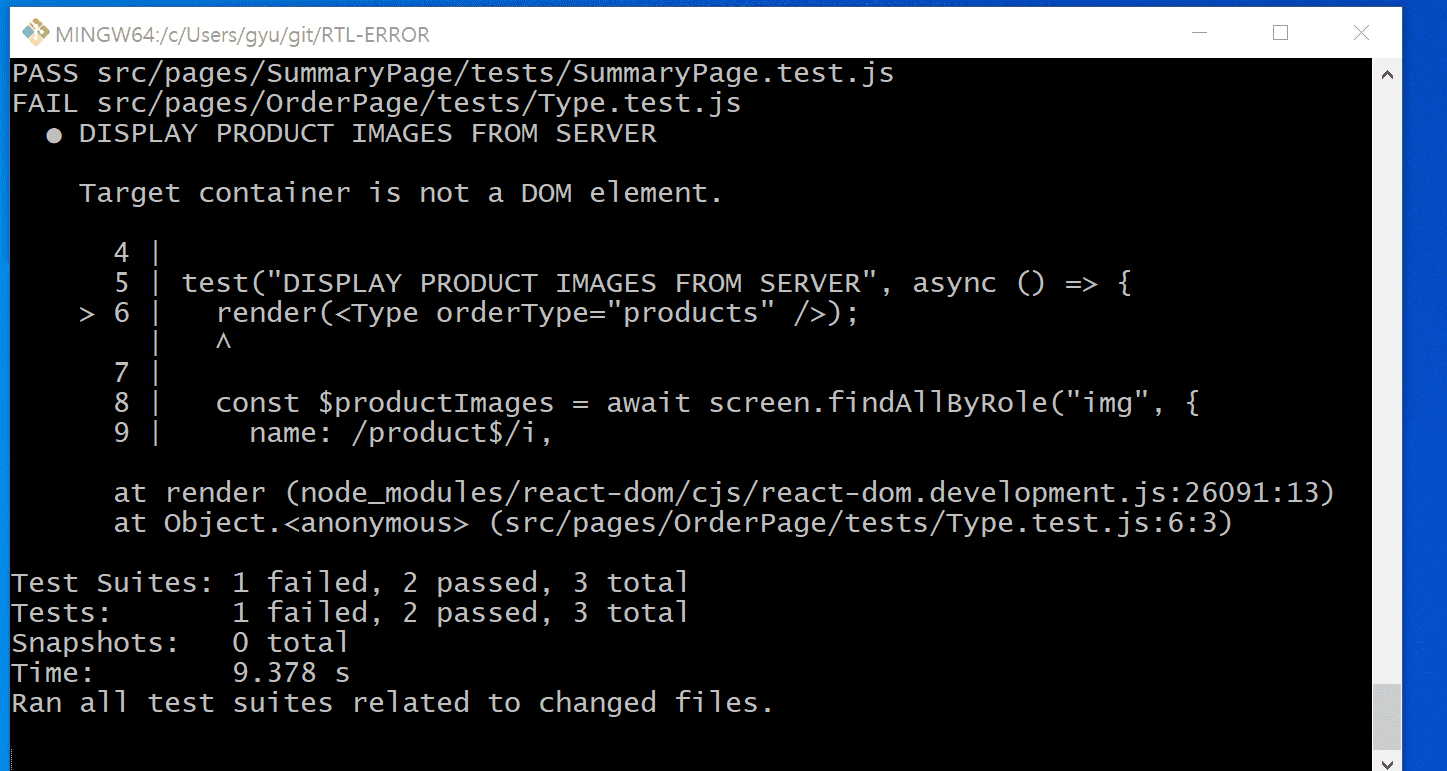Click the failed test bullet marker
The image size is (1447, 771).
pyautogui.click(x=54, y=135)
